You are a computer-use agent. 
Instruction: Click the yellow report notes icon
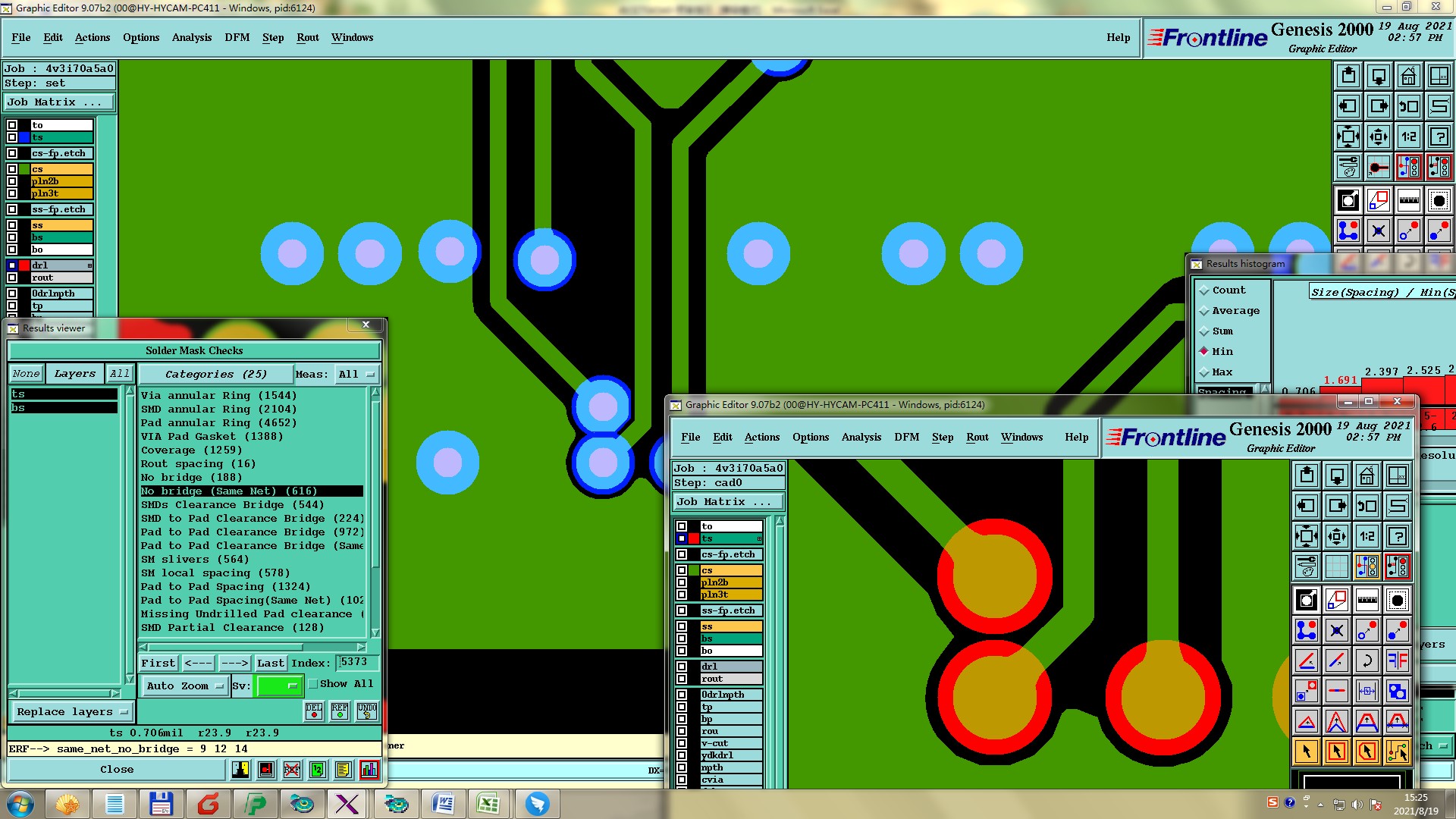coord(343,770)
